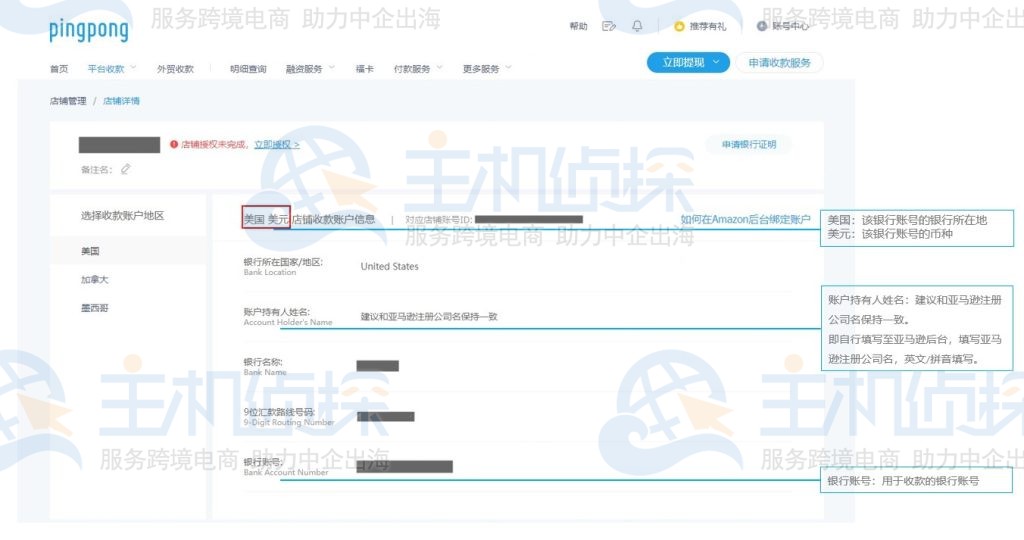Click the 对应店铺账号ID label

pos(438,219)
